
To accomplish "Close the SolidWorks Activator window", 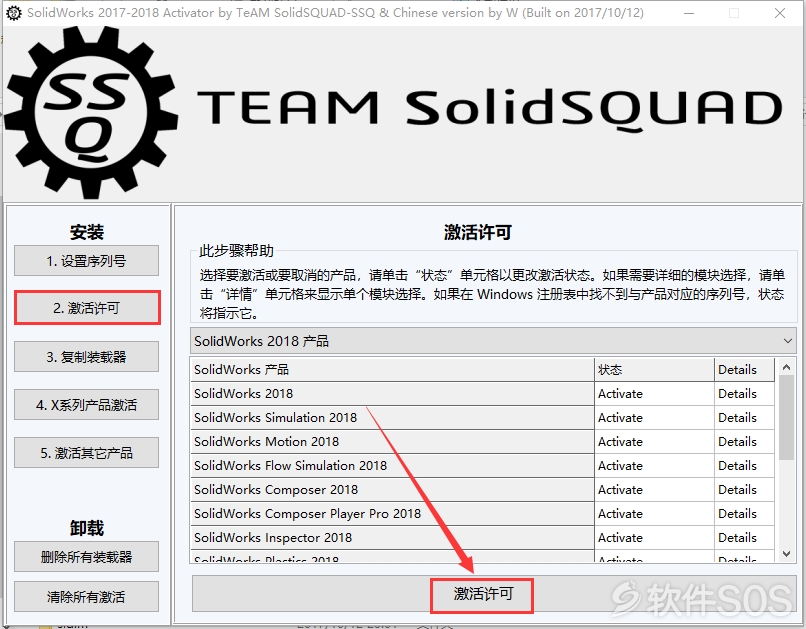I will pyautogui.click(x=779, y=13).
